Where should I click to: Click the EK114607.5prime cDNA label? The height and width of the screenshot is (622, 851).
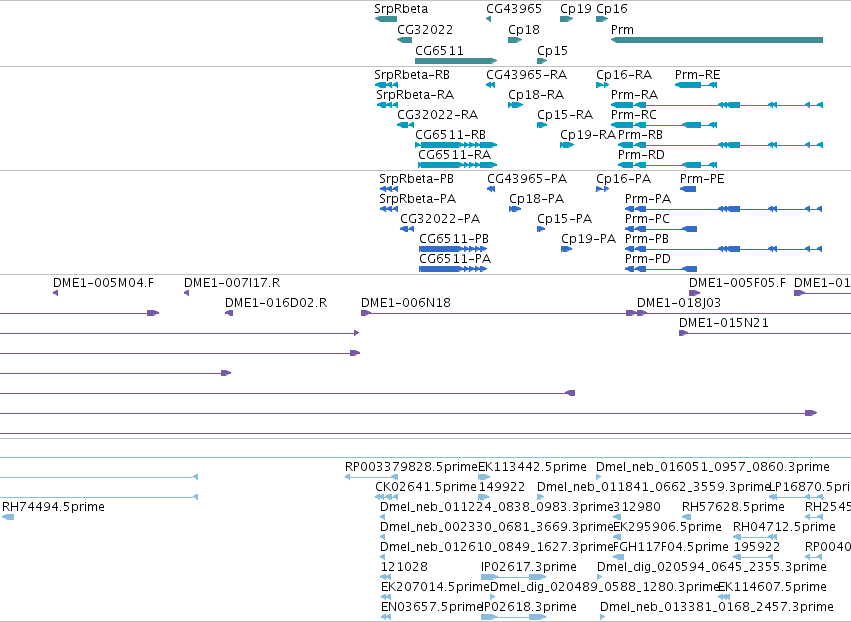click(772, 587)
